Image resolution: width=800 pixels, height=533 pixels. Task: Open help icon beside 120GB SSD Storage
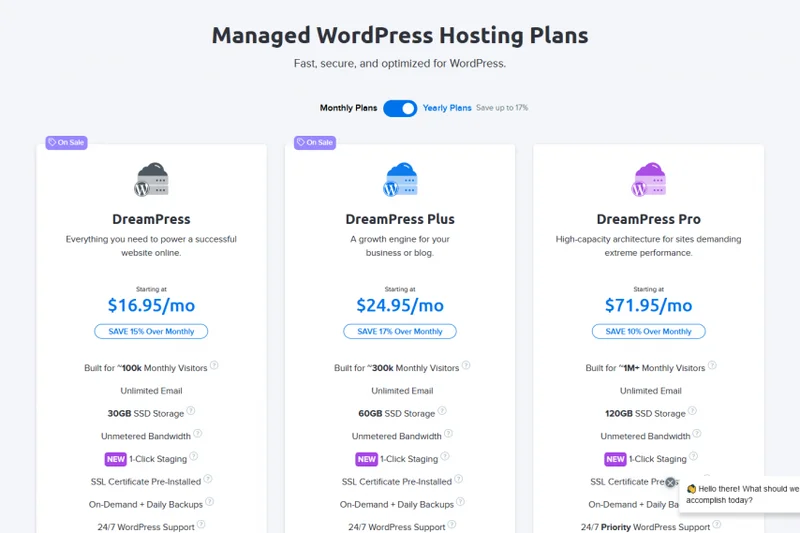[x=692, y=411]
